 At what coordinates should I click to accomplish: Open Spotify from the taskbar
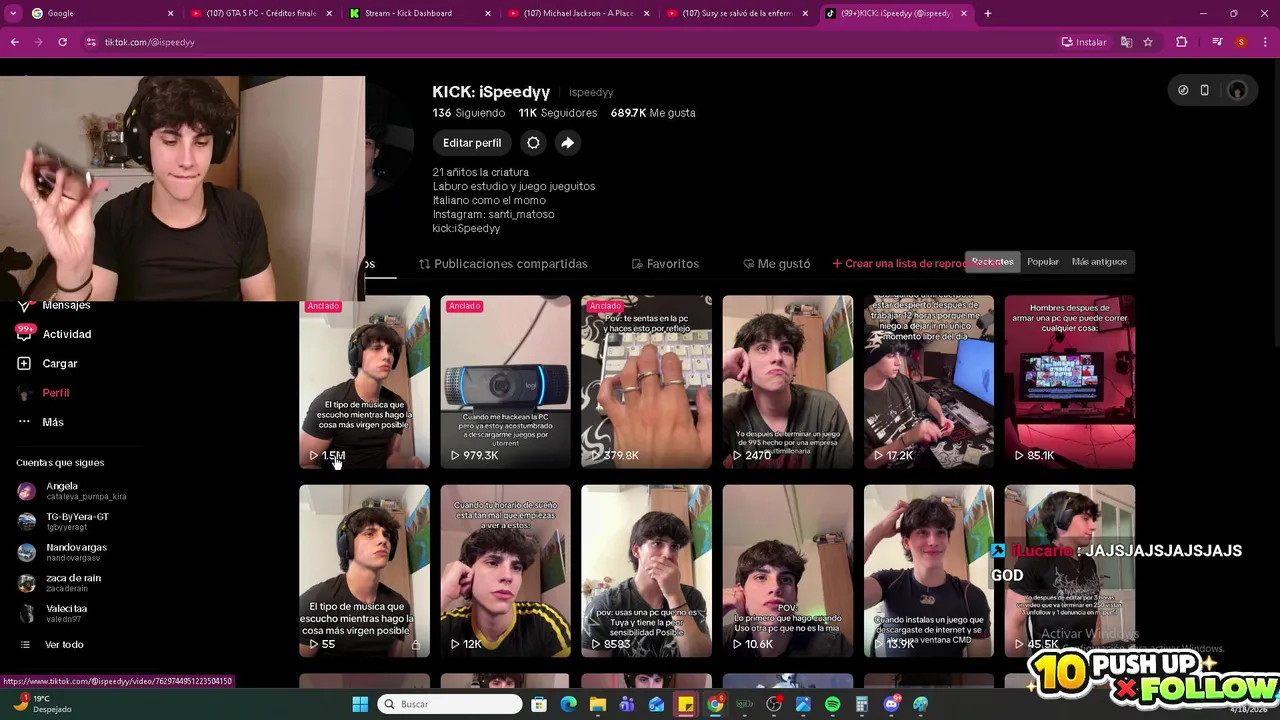[x=833, y=704]
